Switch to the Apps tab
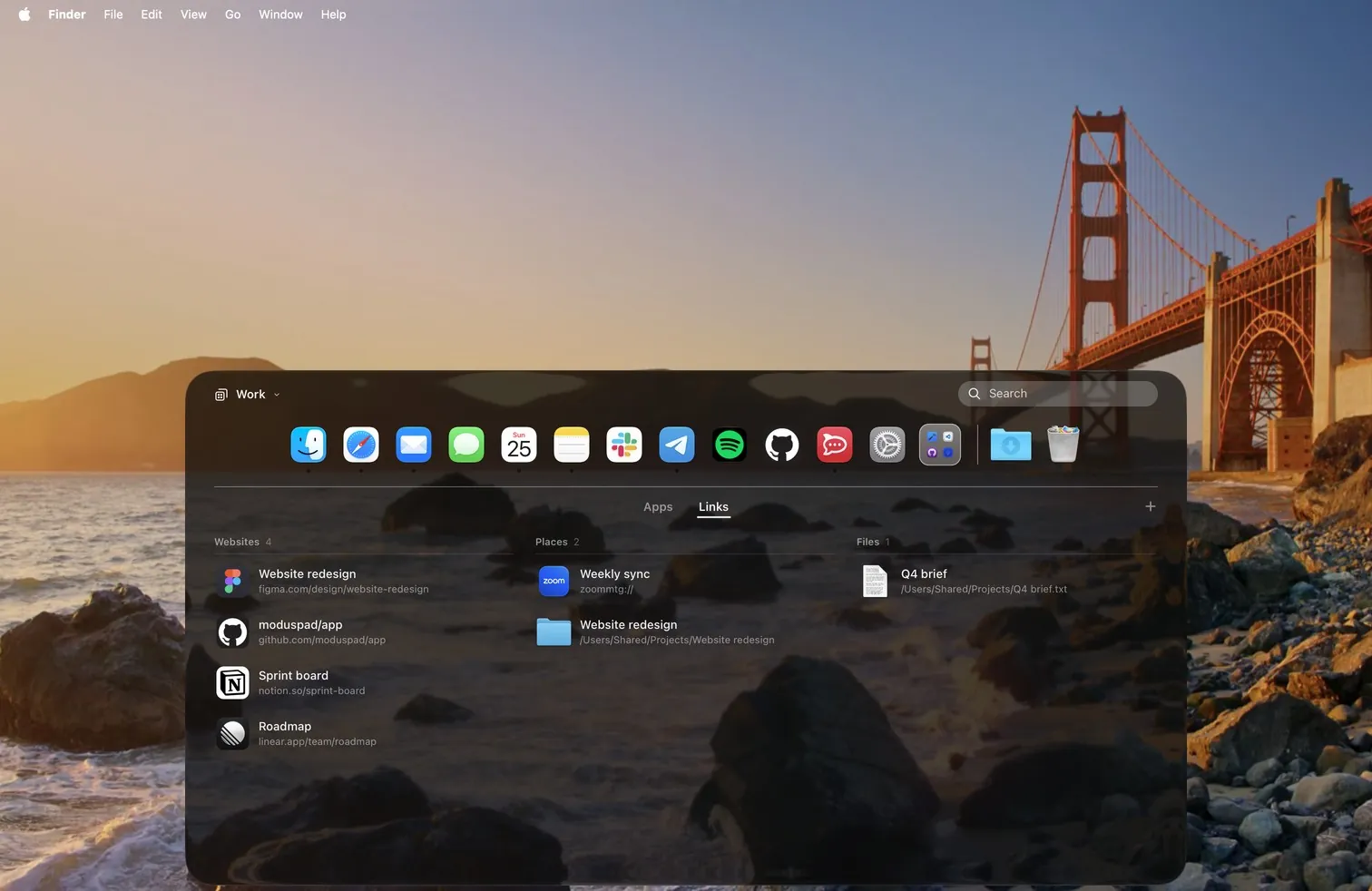This screenshot has width=1372, height=891. click(x=658, y=506)
